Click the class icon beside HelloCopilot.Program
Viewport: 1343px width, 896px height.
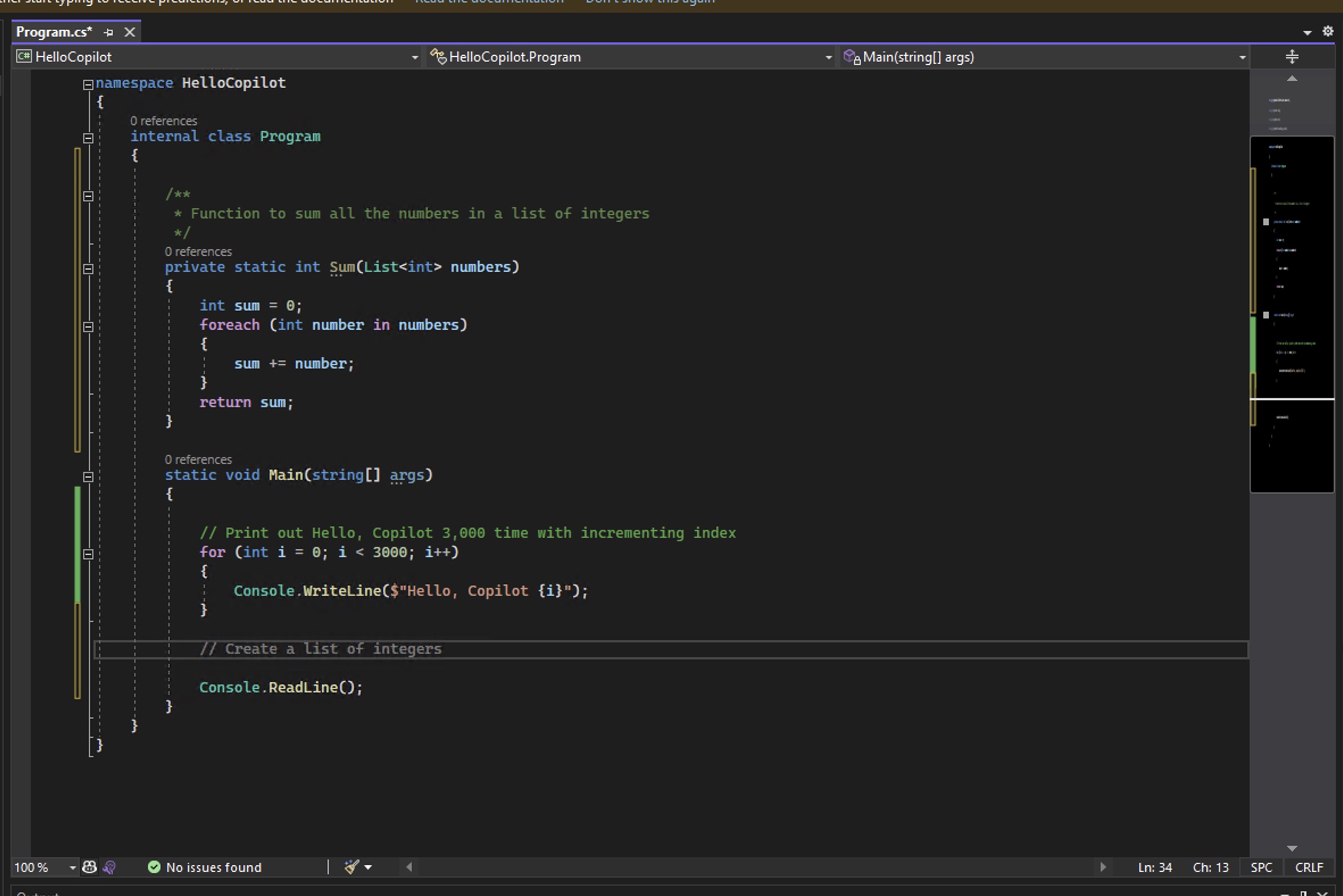438,56
